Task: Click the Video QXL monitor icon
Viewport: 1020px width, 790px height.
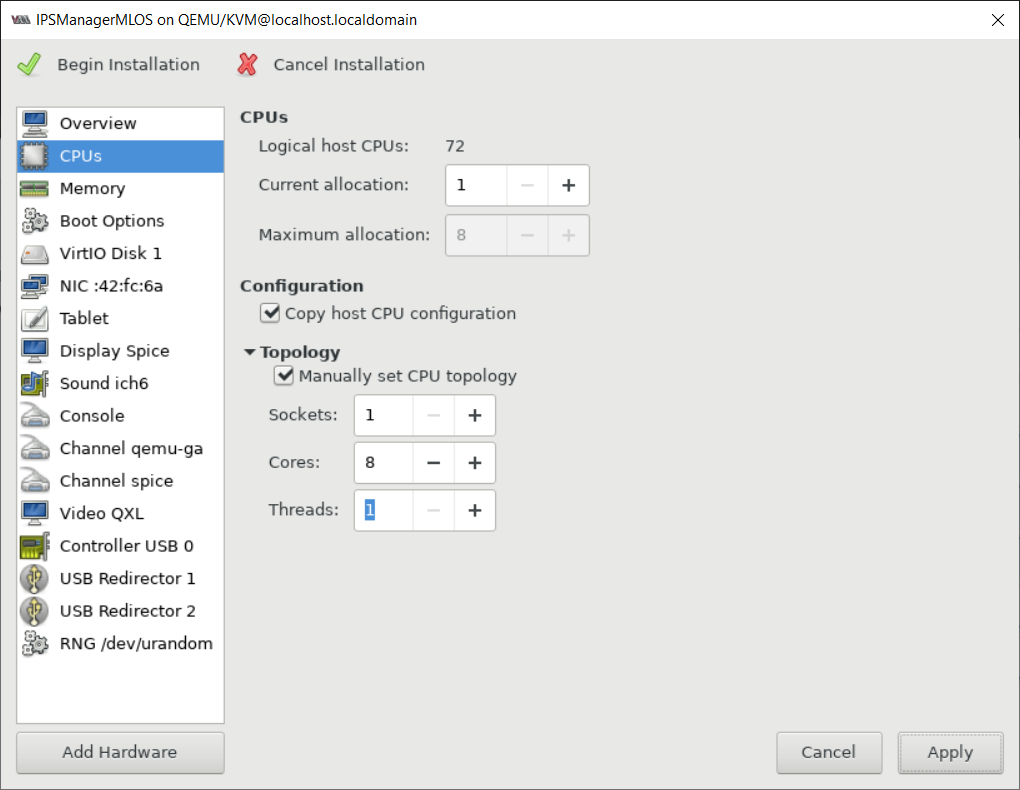Action: 34,514
